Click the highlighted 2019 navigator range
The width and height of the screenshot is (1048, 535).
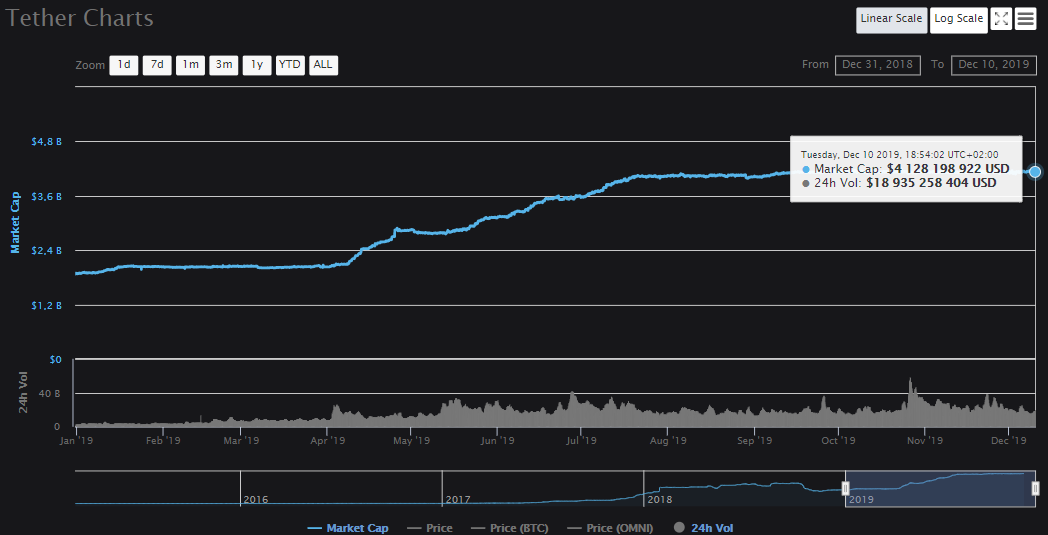[940, 488]
